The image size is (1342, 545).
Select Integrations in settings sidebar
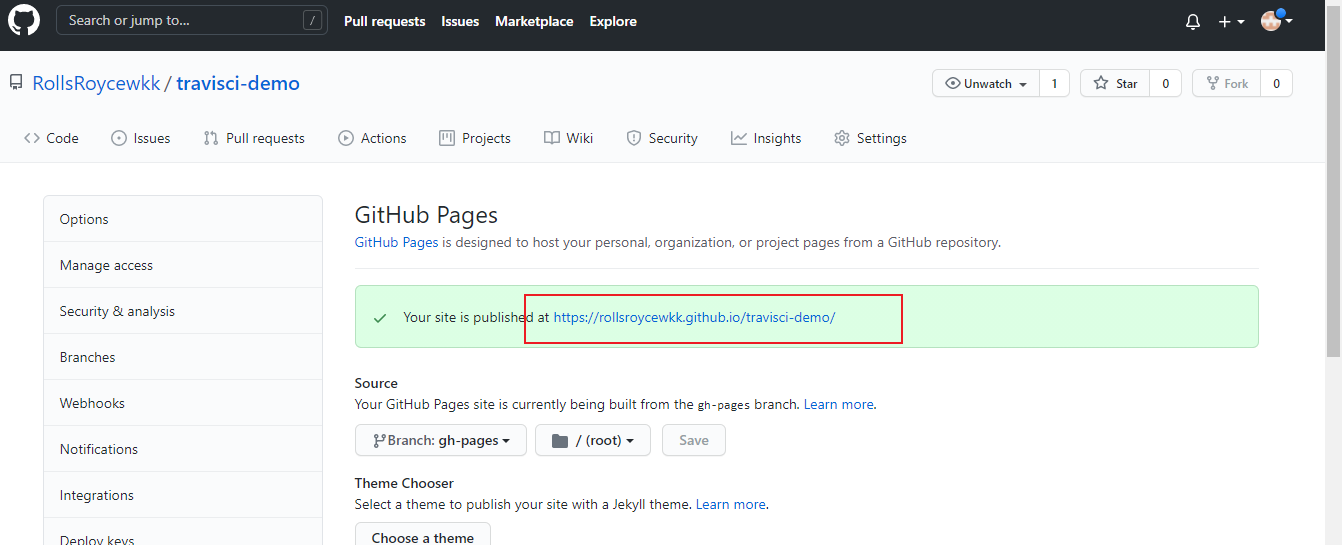pos(183,495)
